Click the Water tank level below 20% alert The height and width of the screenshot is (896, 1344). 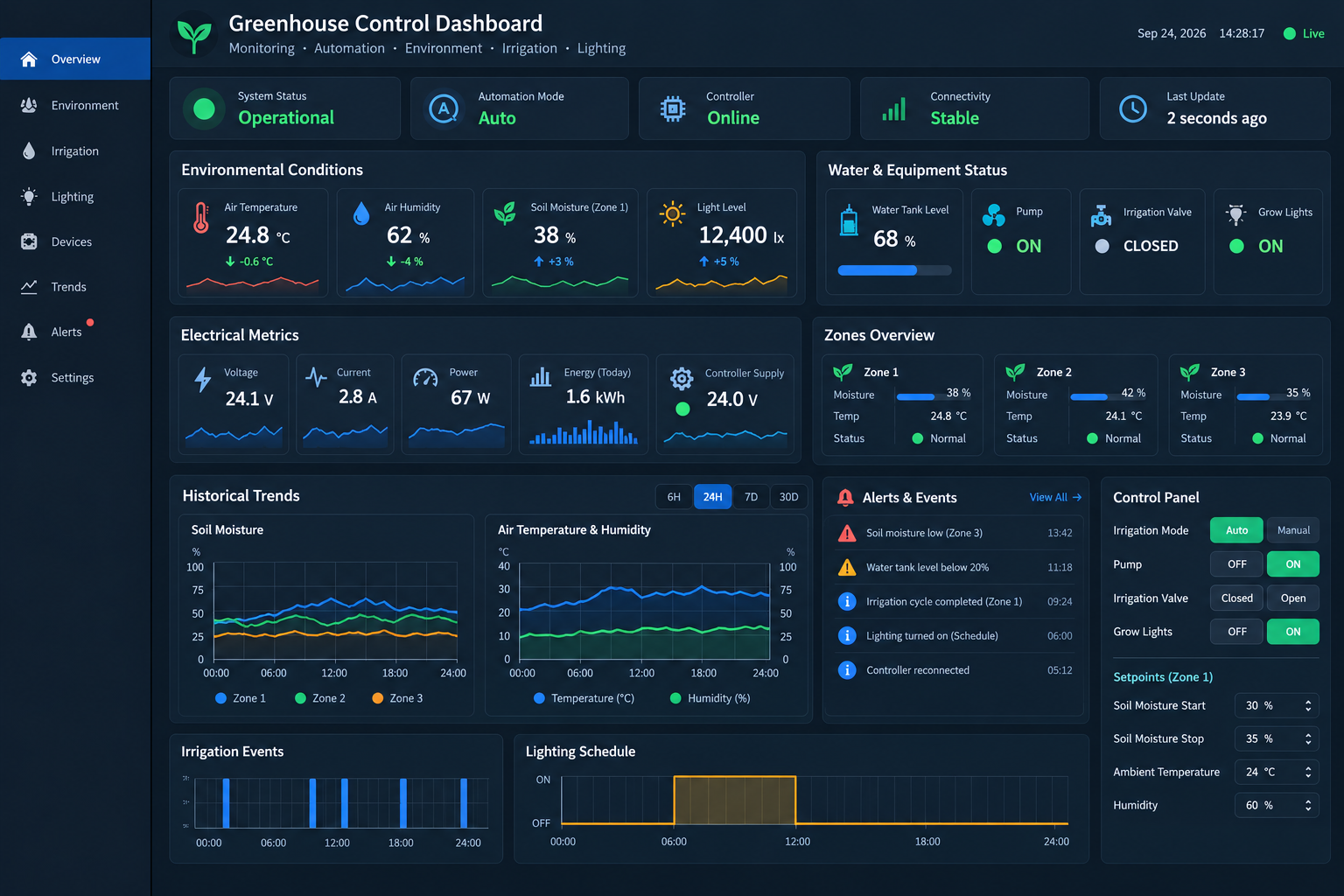(955, 567)
